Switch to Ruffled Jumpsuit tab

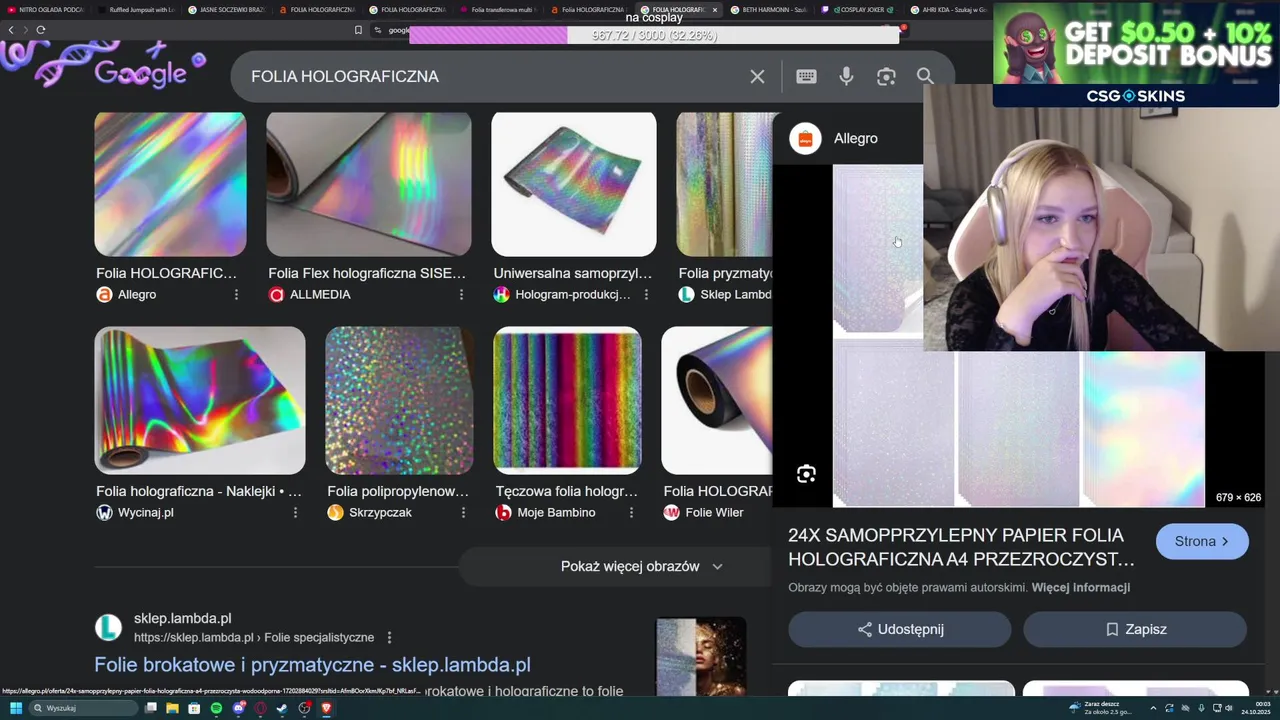coord(135,9)
